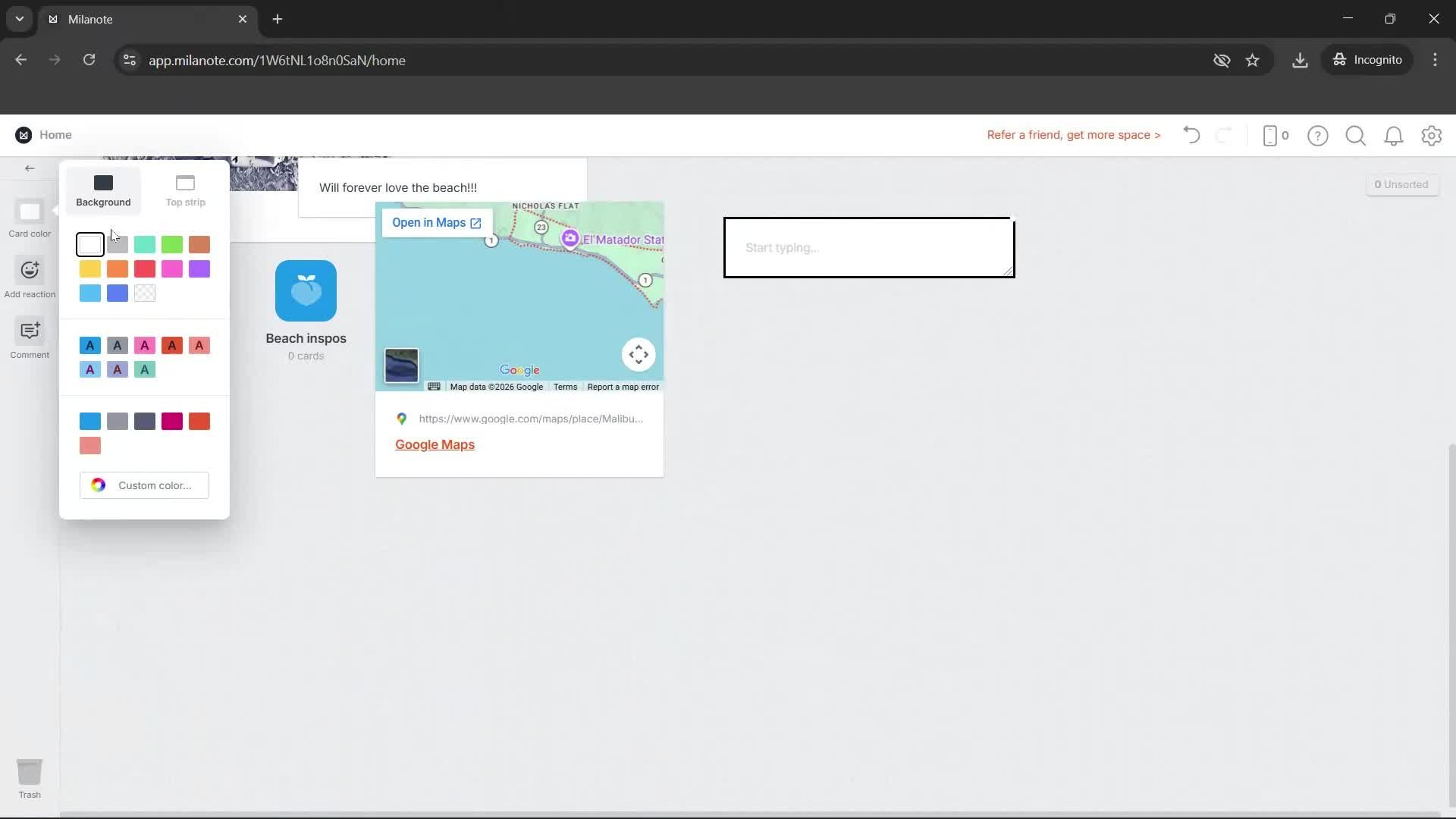Click the help question mark icon

pos(1318,135)
